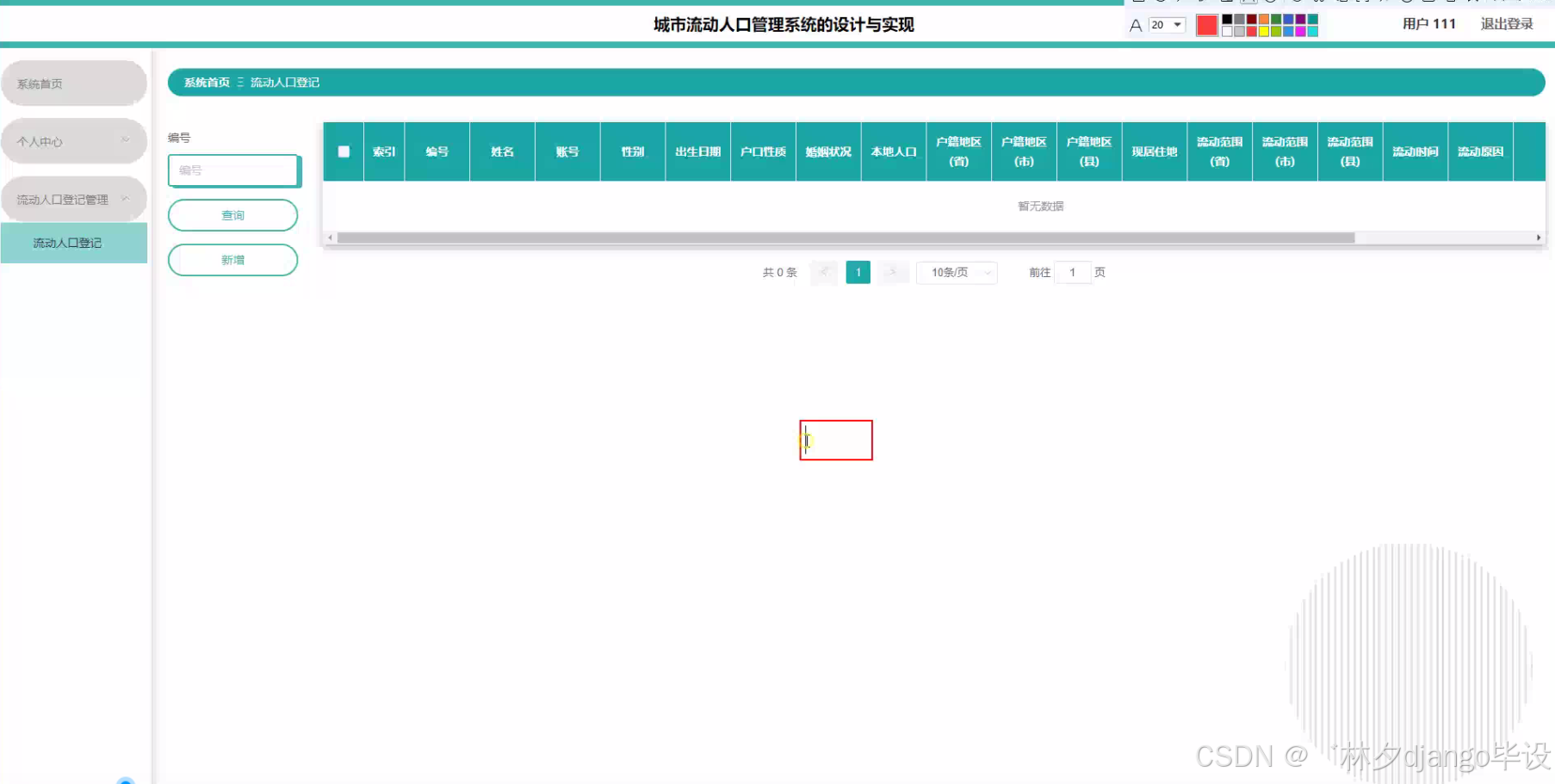Click the 查询 search button
Viewport: 1555px width, 784px height.
(x=232, y=215)
